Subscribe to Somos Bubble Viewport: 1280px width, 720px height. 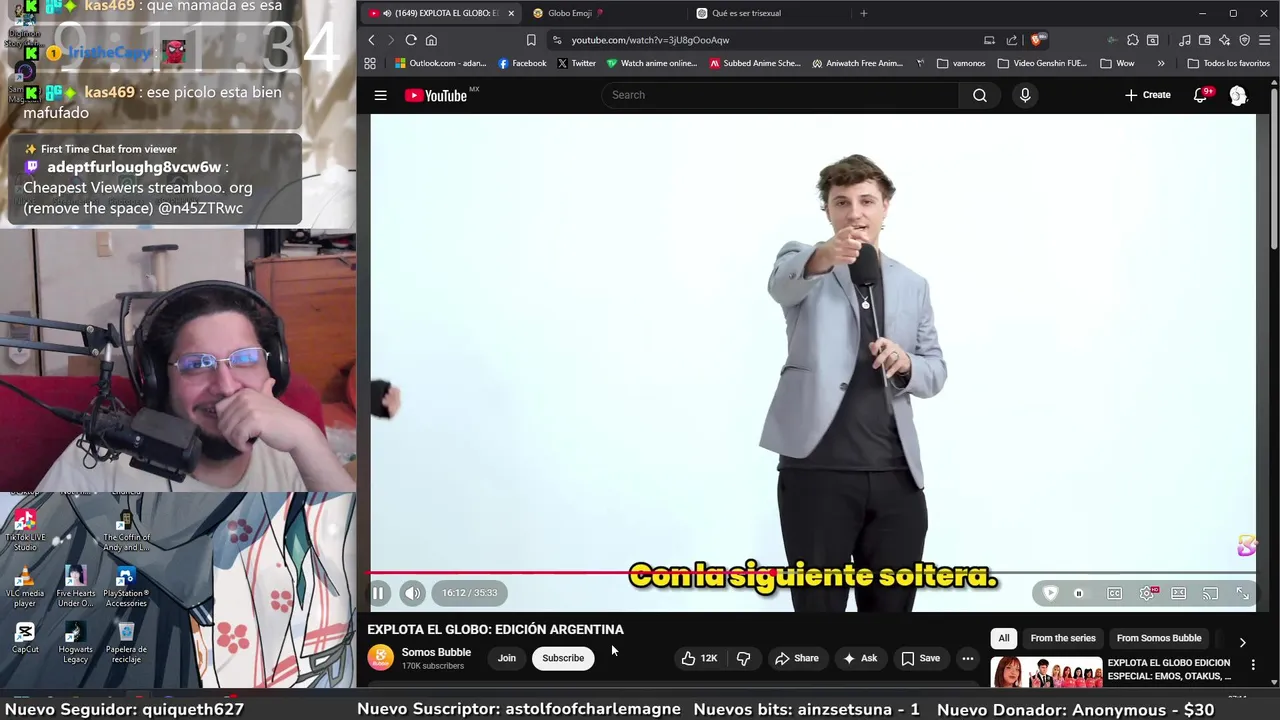(x=563, y=658)
